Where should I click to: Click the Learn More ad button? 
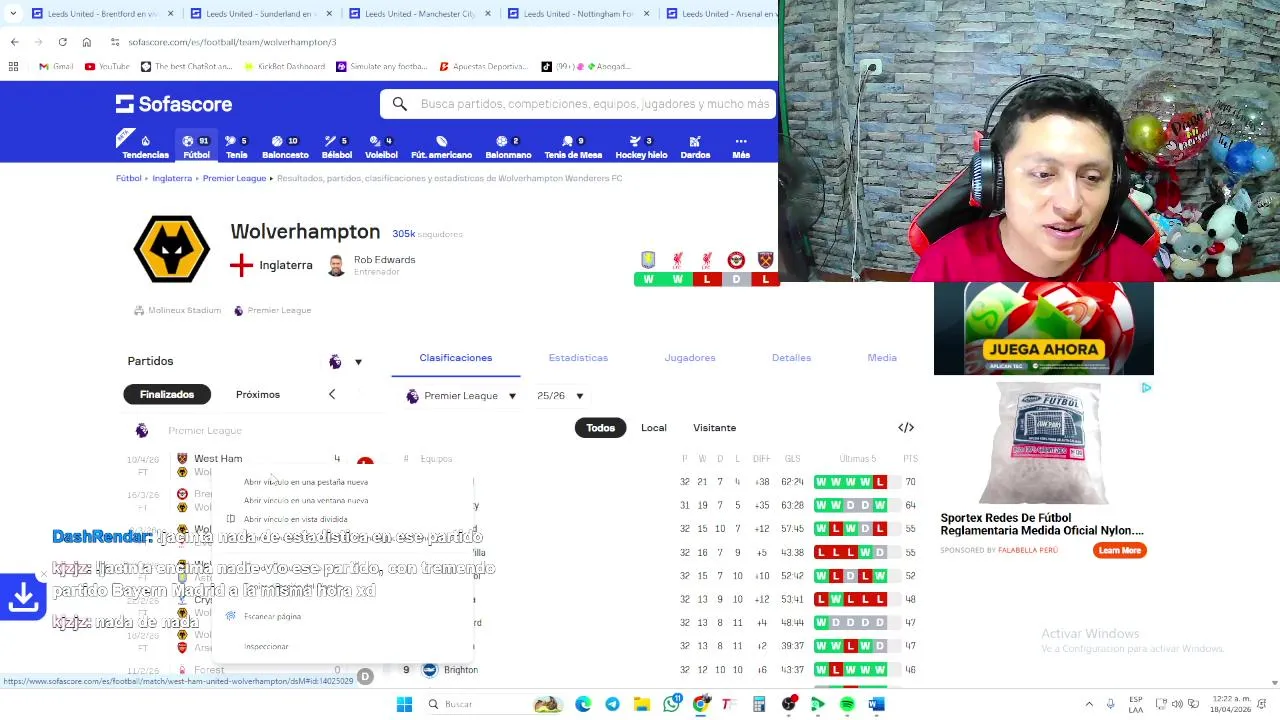point(1119,550)
